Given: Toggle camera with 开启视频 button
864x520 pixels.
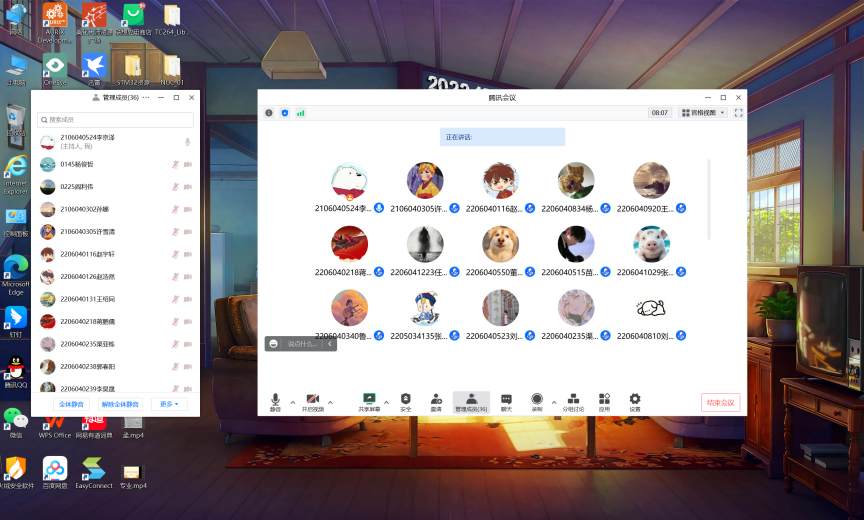Looking at the screenshot, I should point(312,401).
